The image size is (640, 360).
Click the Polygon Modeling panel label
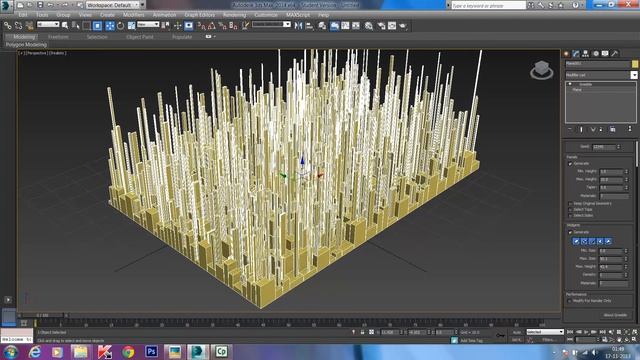pyautogui.click(x=26, y=45)
